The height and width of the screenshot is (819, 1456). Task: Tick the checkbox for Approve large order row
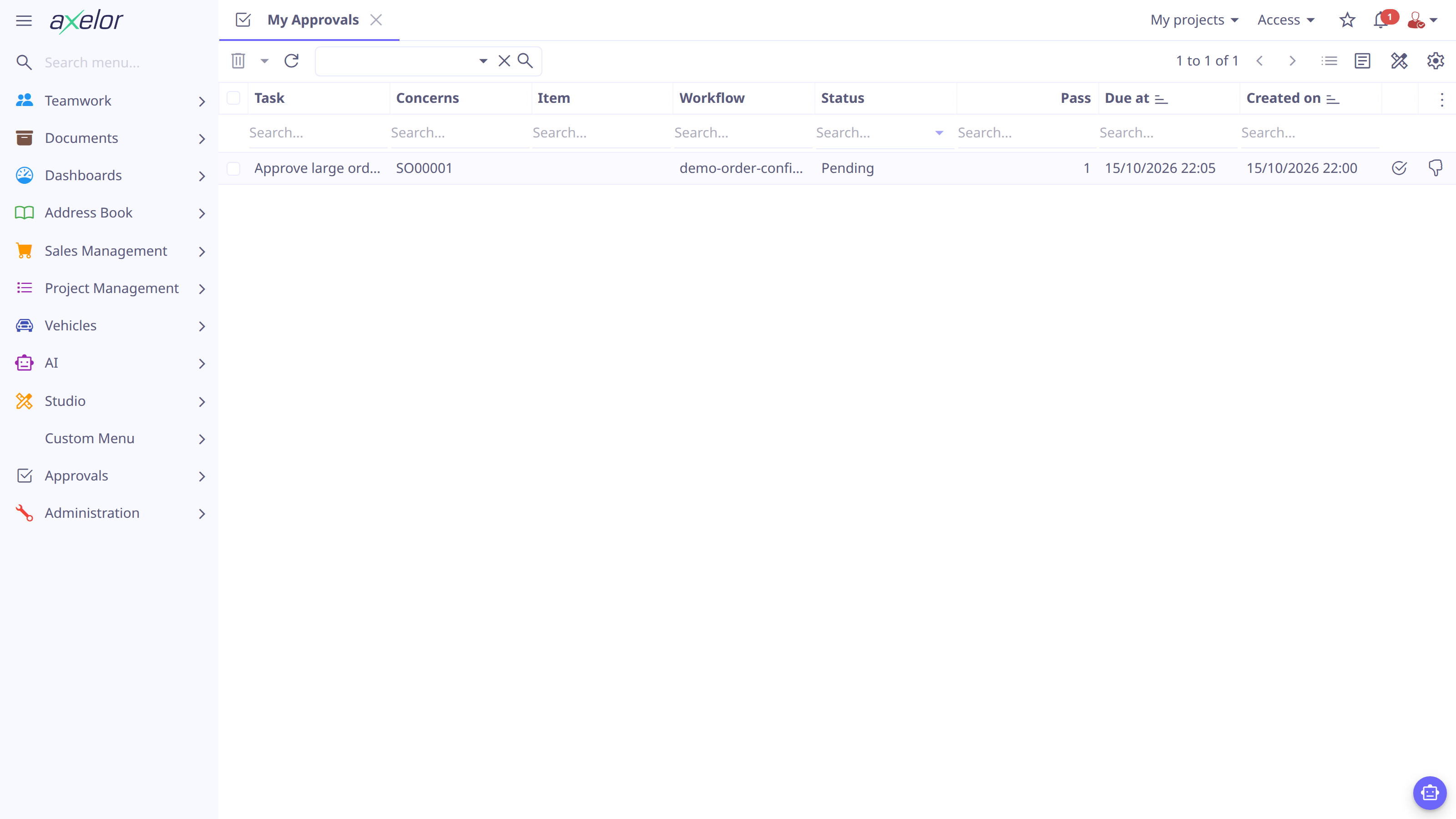pos(233,168)
